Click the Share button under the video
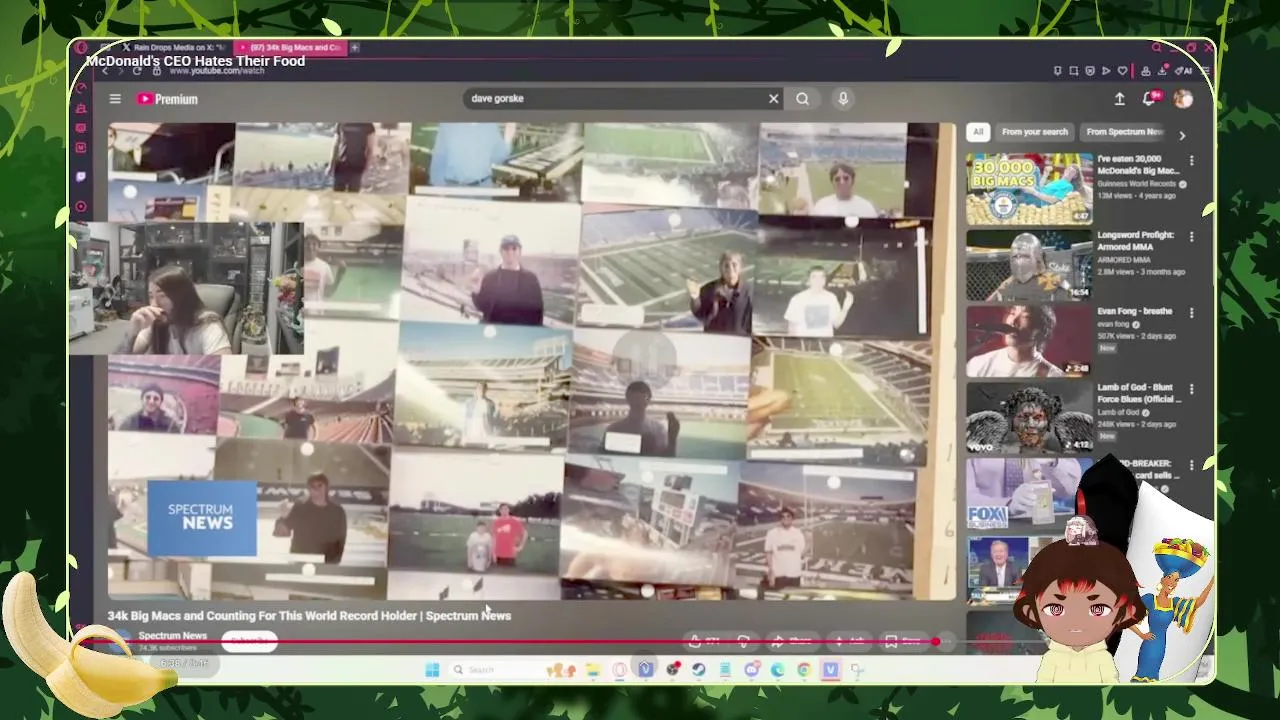Image resolution: width=1280 pixels, height=720 pixels. [793, 641]
